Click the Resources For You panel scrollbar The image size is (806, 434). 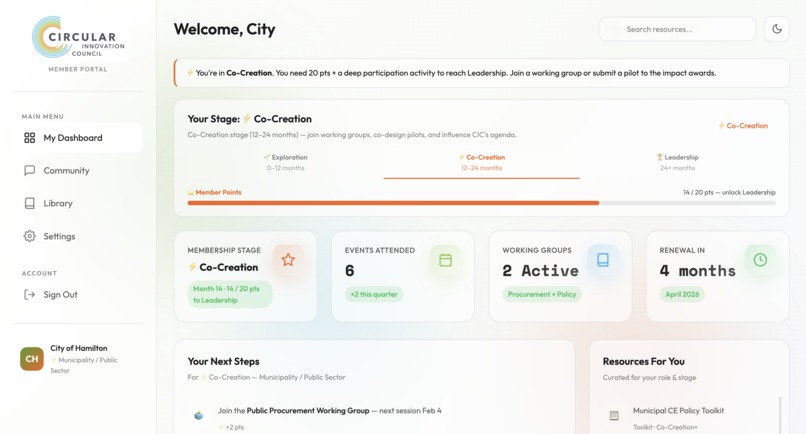tap(780, 414)
